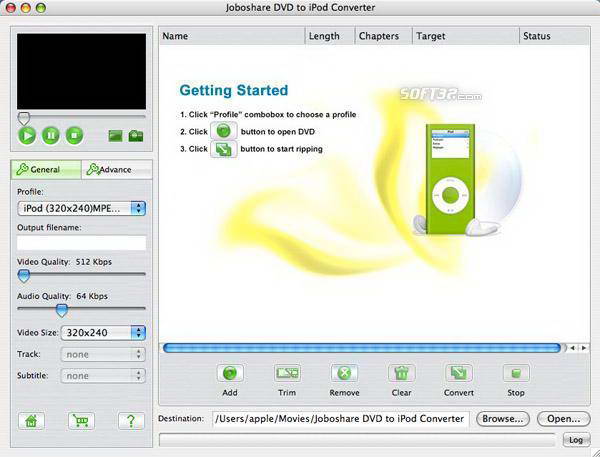Click the scroll right arrow
This screenshot has width=600, height=457.
[584, 348]
